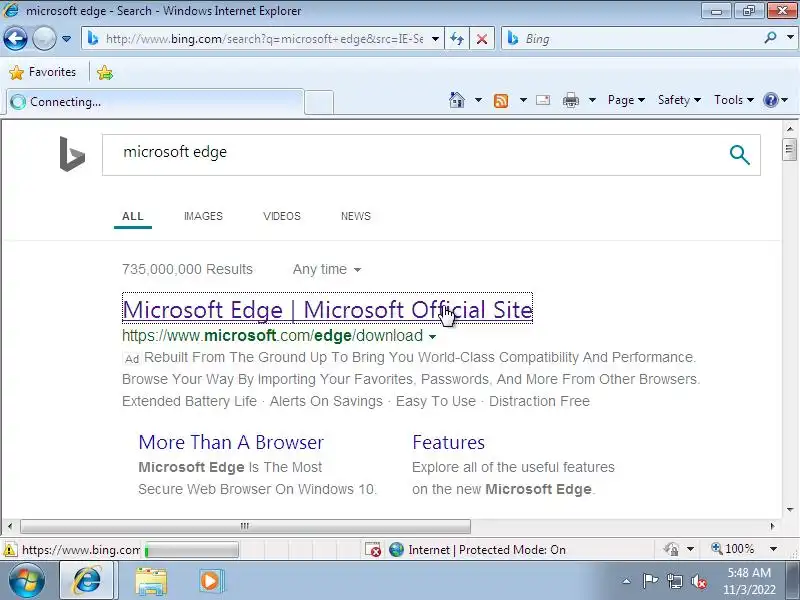Click the Print icon

tap(570, 100)
